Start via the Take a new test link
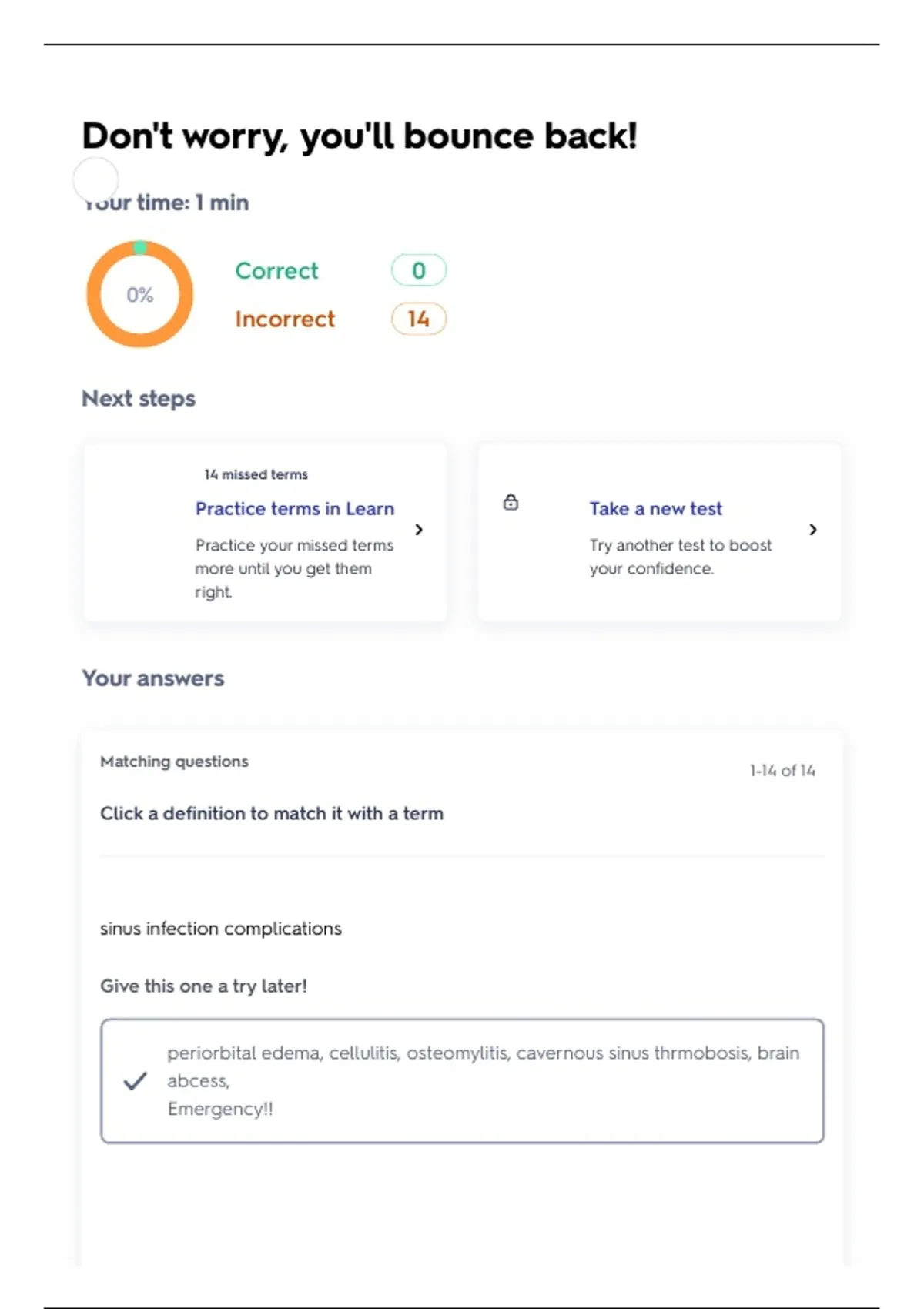This screenshot has height=1309, width=924. (x=655, y=509)
